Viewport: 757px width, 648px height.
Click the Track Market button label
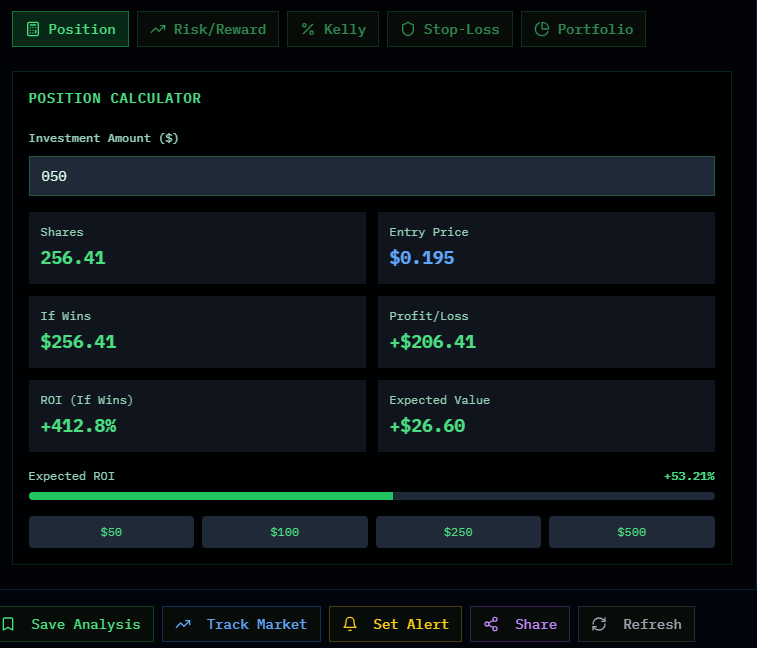click(x=257, y=624)
